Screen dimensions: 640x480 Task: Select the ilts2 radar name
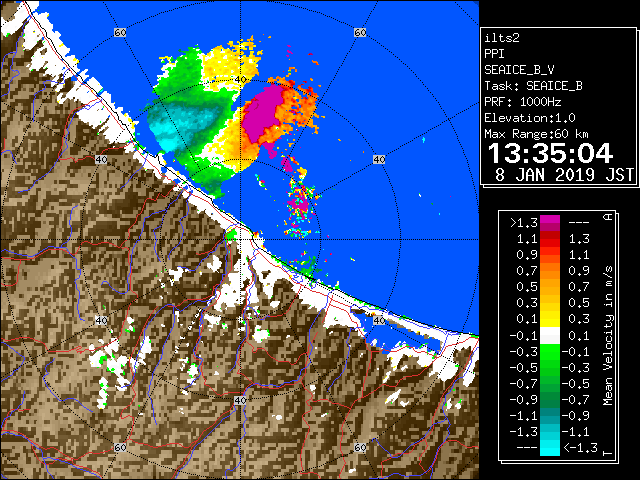point(502,38)
